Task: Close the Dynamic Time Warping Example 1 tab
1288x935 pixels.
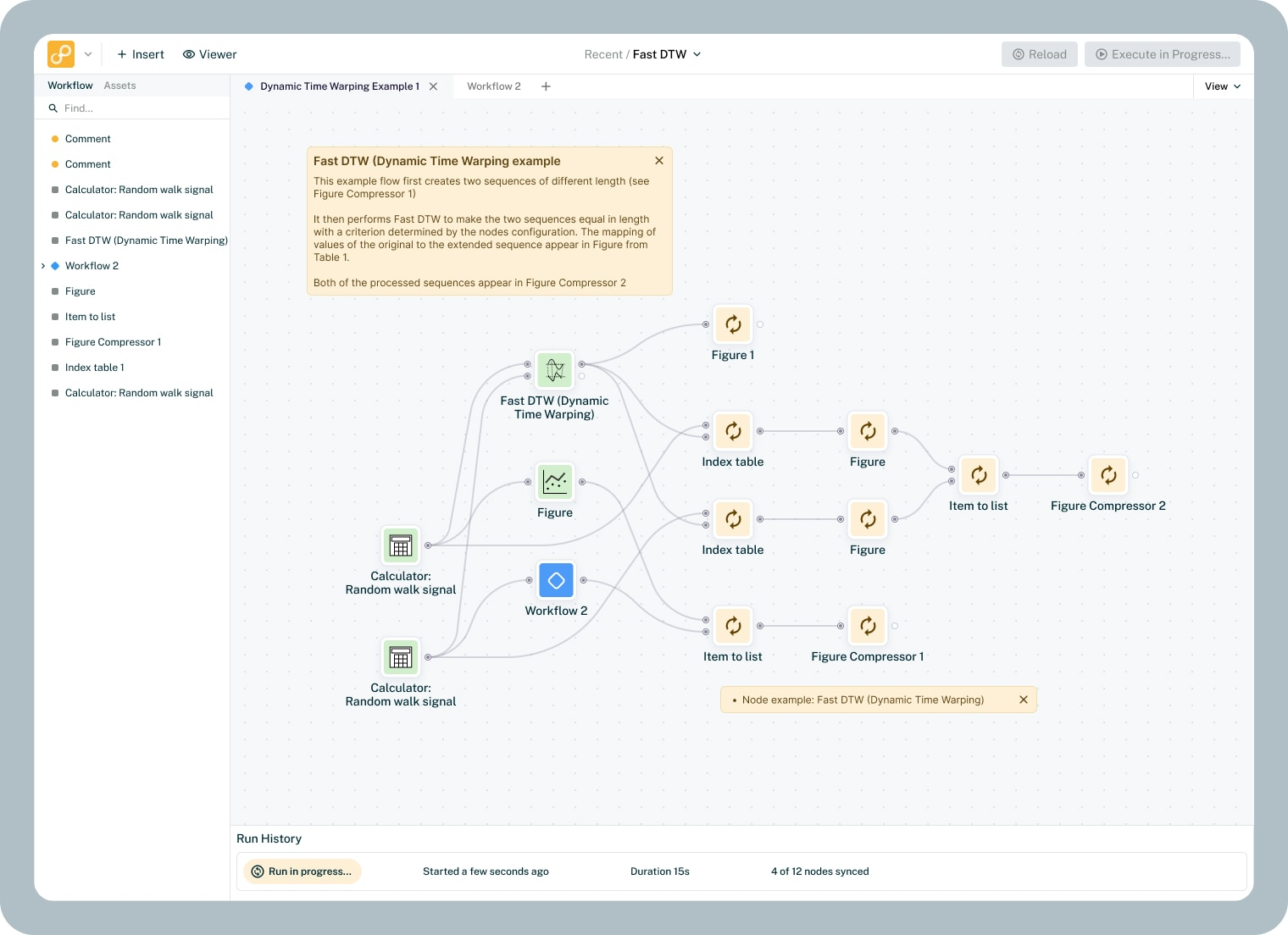Action: click(434, 86)
